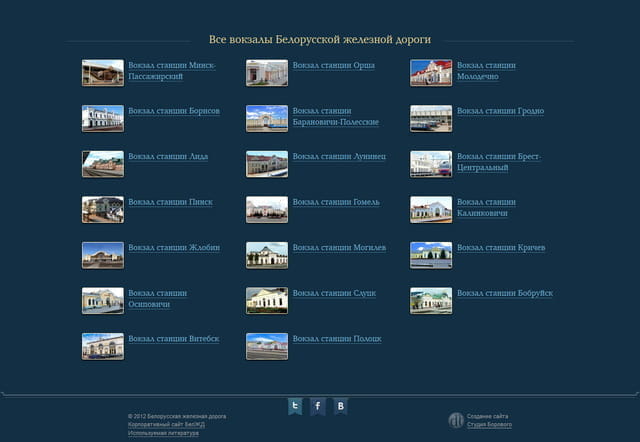Open Корпоративный сайт БелЖД footer link
This screenshot has height=442, width=640.
pos(167,424)
